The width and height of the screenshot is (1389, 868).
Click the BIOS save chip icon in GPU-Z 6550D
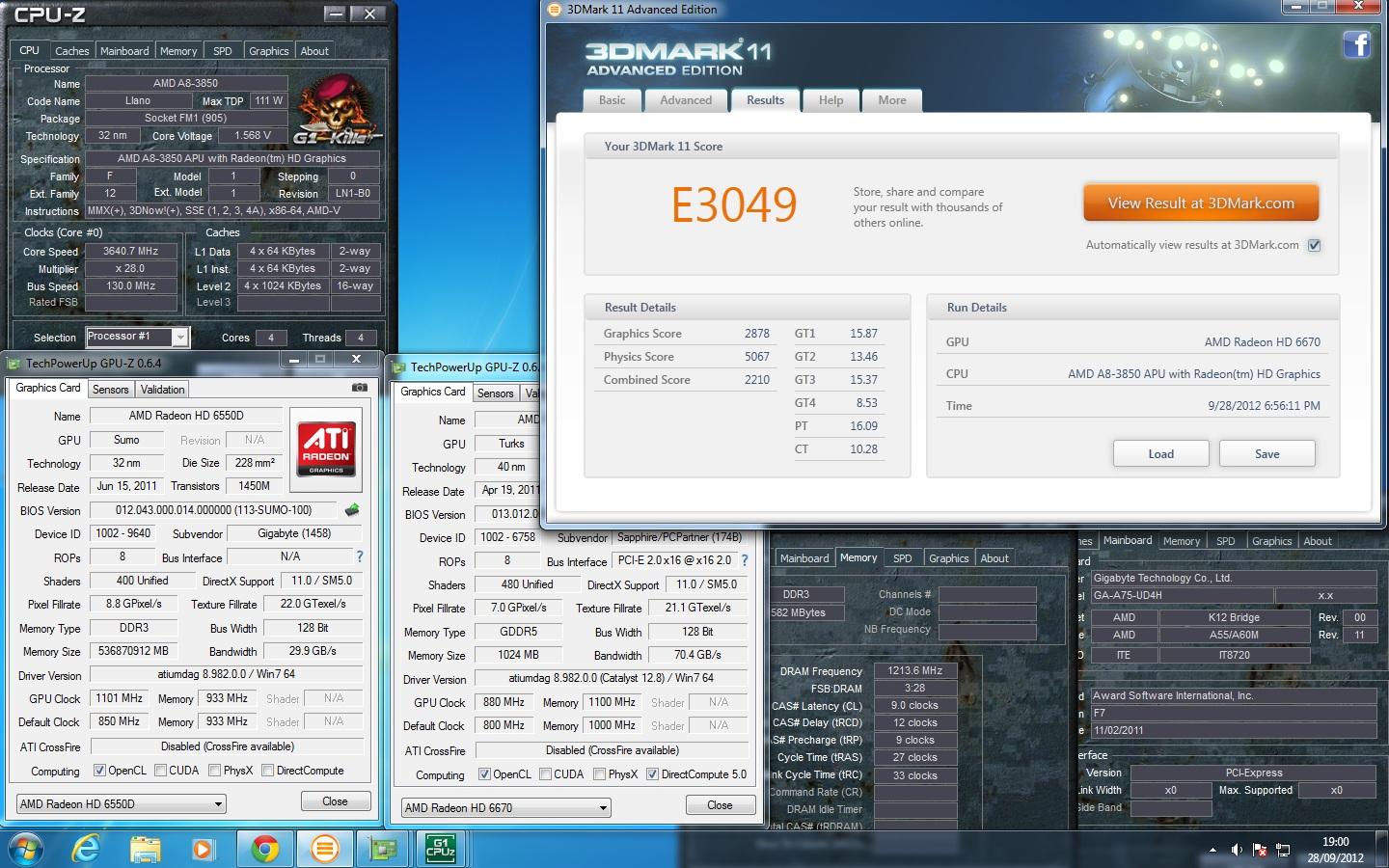click(x=352, y=509)
